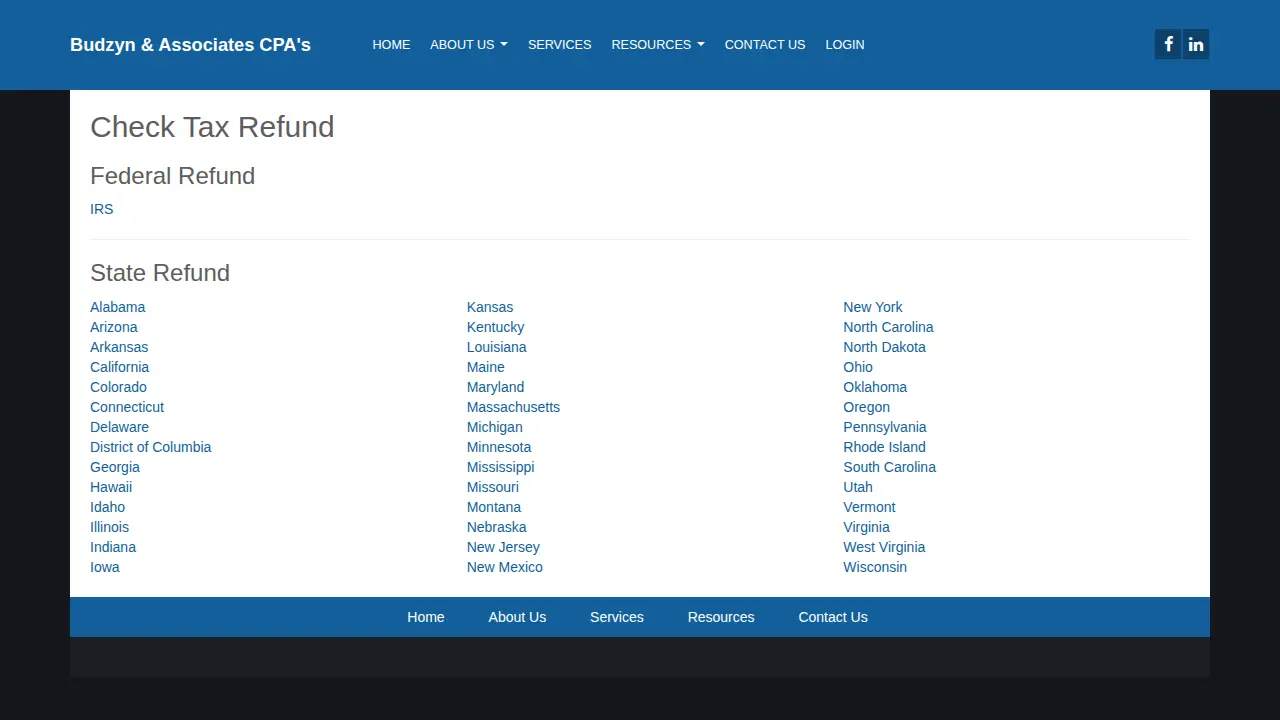The image size is (1280, 720).
Task: Open the Oregon refund link
Action: (867, 407)
